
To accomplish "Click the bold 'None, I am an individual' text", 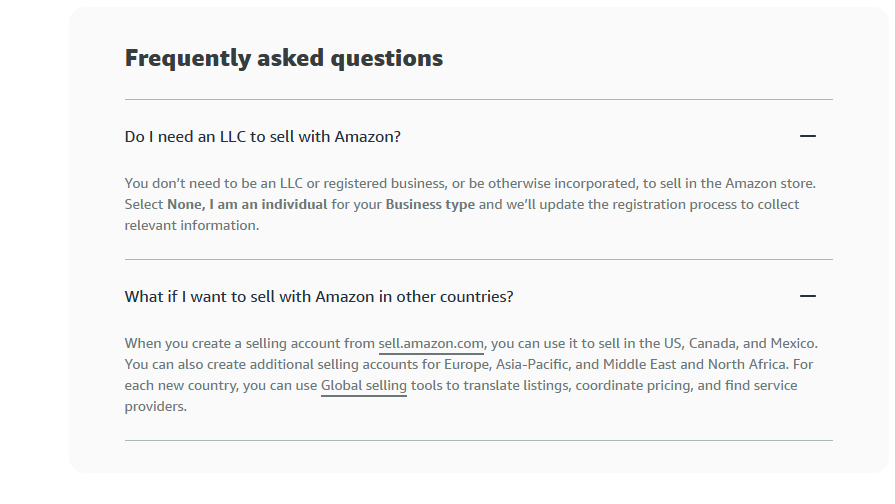I will [247, 204].
